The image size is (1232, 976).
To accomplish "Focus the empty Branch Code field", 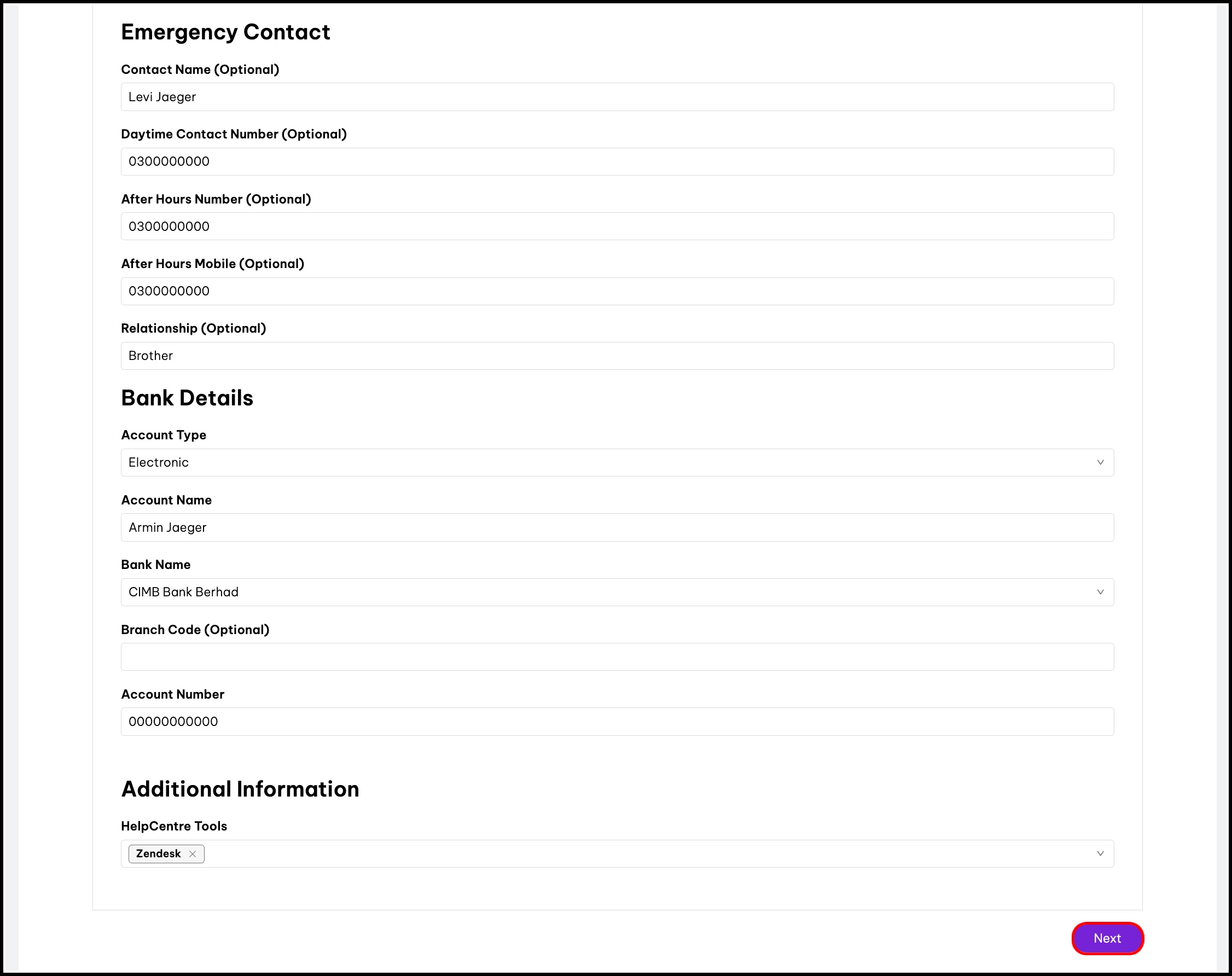I will [x=617, y=657].
